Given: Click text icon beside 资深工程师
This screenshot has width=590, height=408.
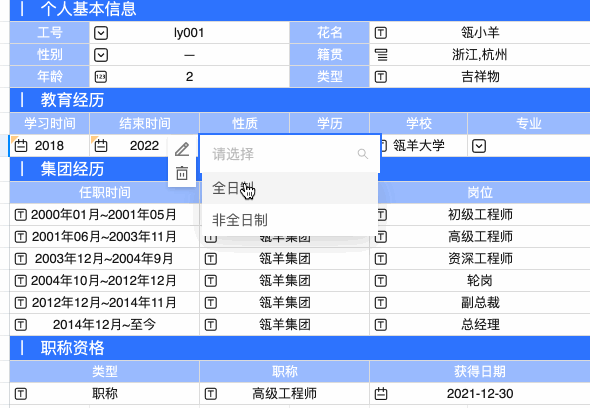Looking at the screenshot, I should (x=381, y=259).
